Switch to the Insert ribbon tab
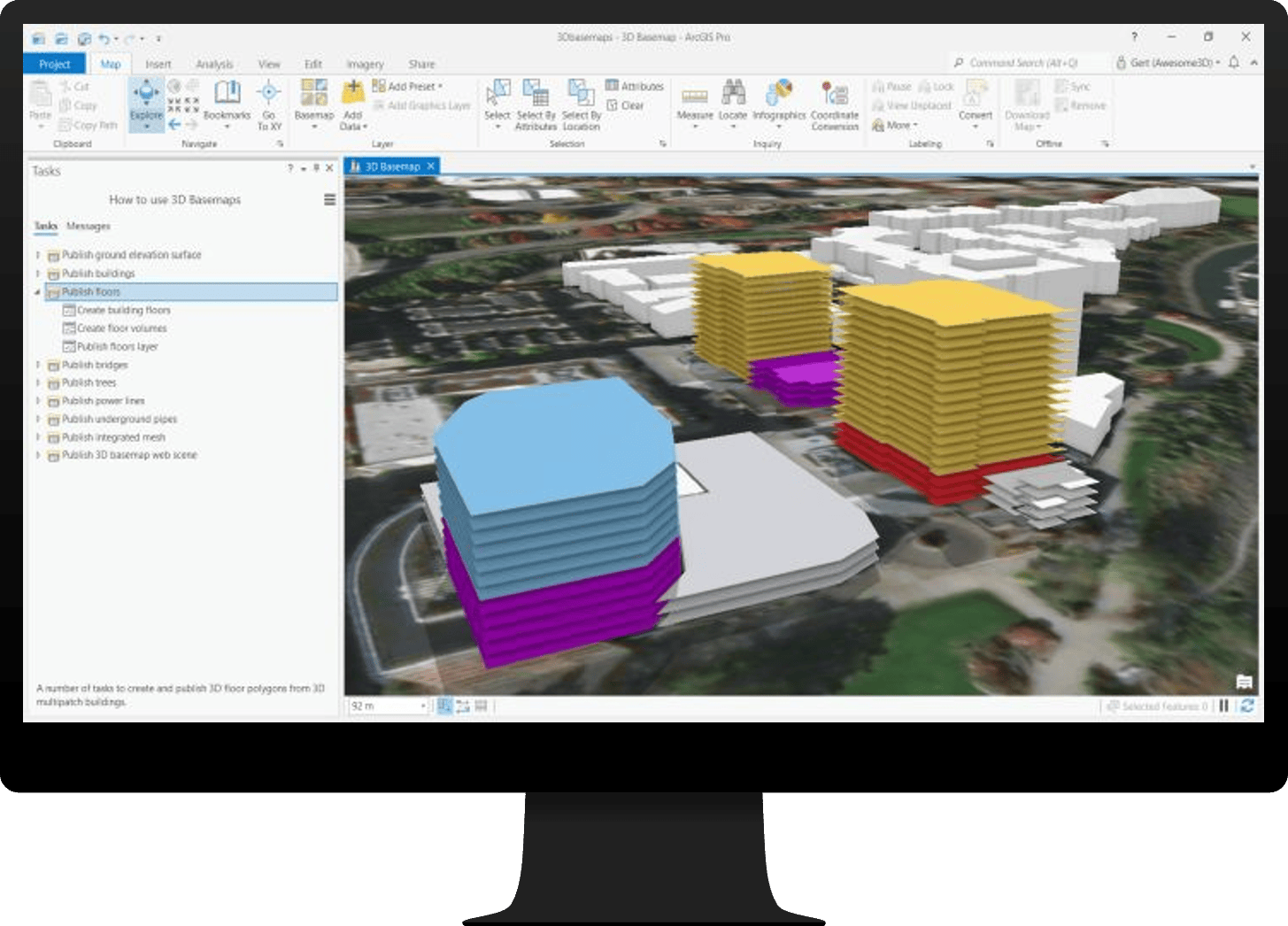The width and height of the screenshot is (1288, 926). (158, 64)
